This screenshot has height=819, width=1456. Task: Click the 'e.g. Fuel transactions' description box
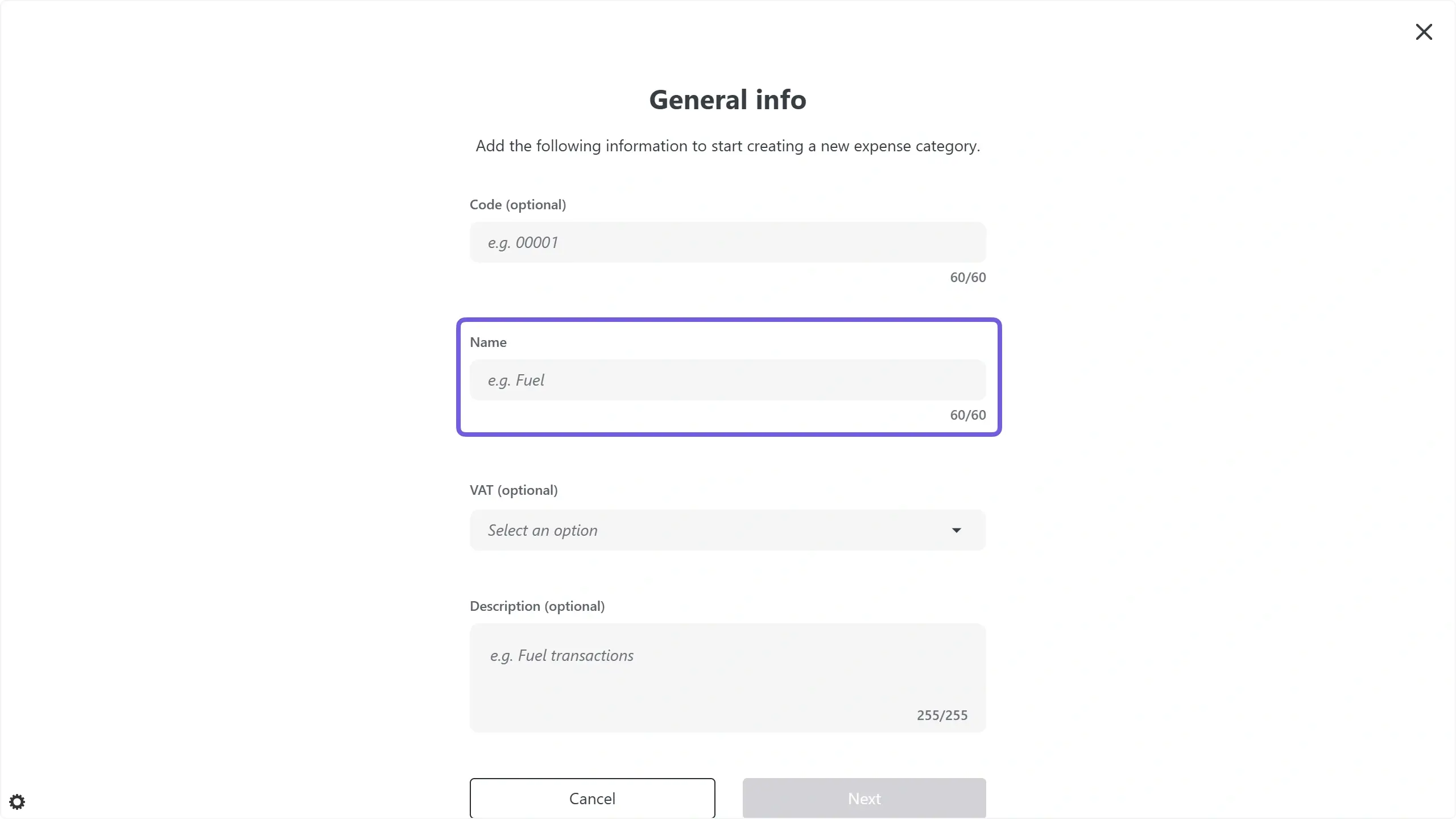(x=727, y=677)
